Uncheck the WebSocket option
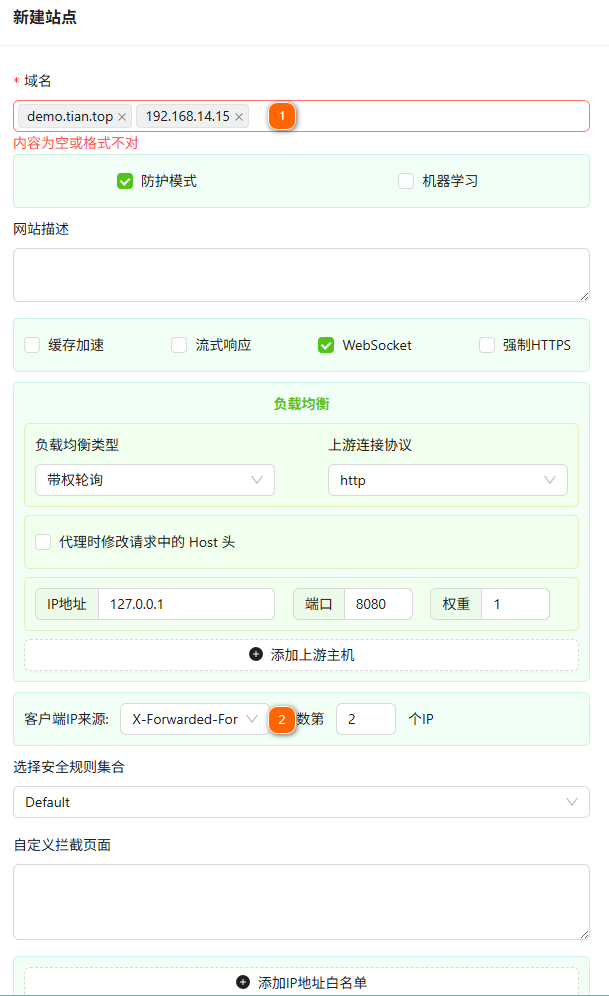609x996 pixels. click(x=325, y=344)
